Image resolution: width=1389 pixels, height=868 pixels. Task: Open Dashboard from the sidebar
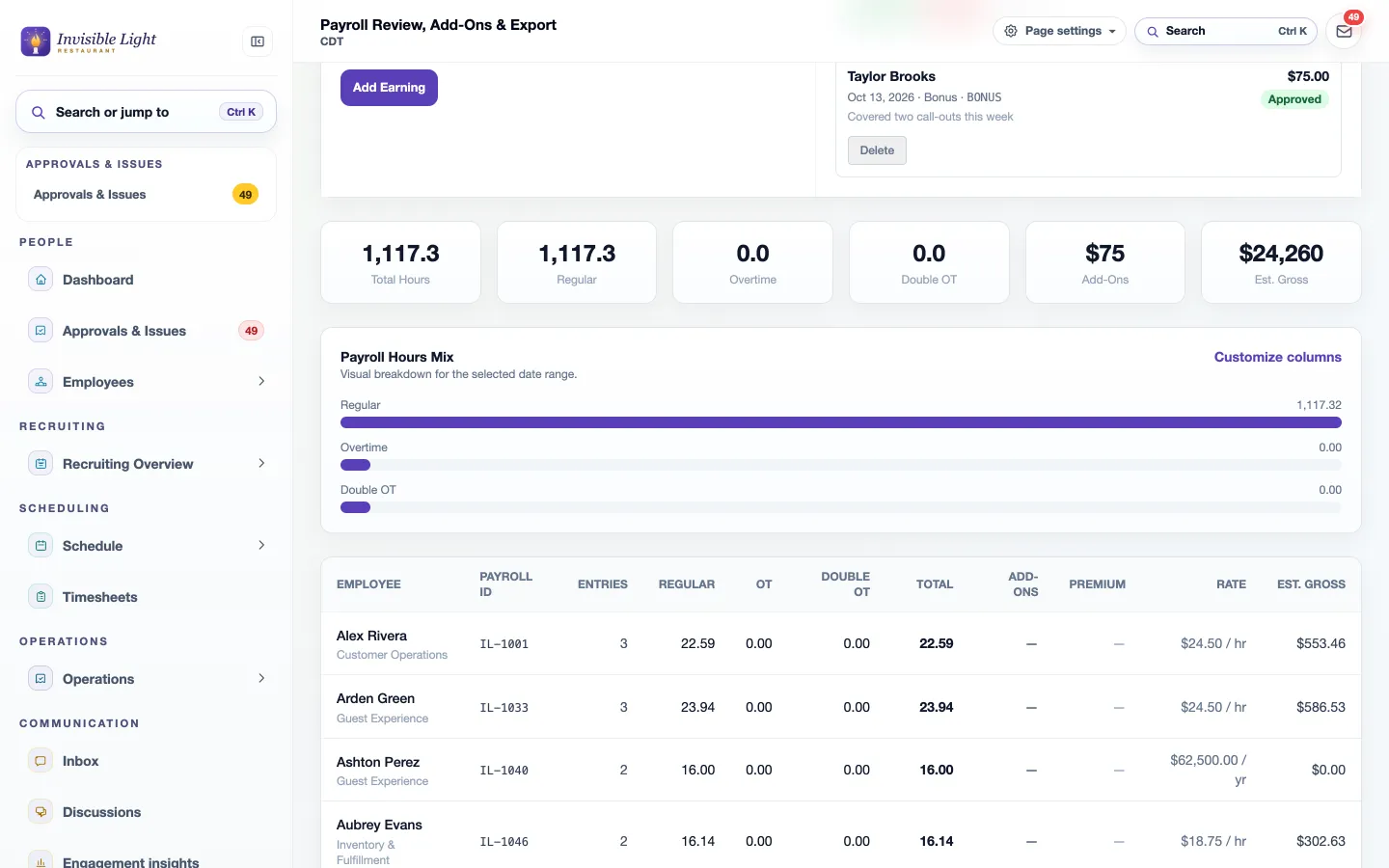[x=147, y=280]
